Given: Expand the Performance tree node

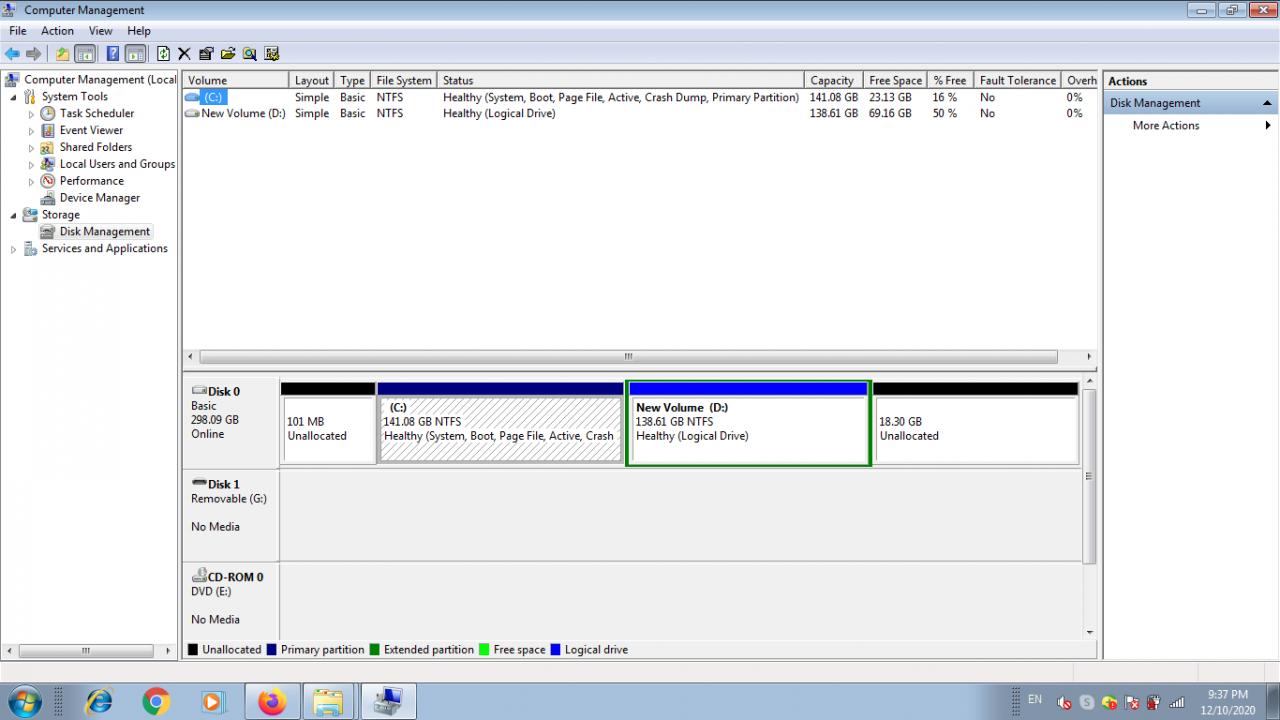Looking at the screenshot, I should (31, 182).
